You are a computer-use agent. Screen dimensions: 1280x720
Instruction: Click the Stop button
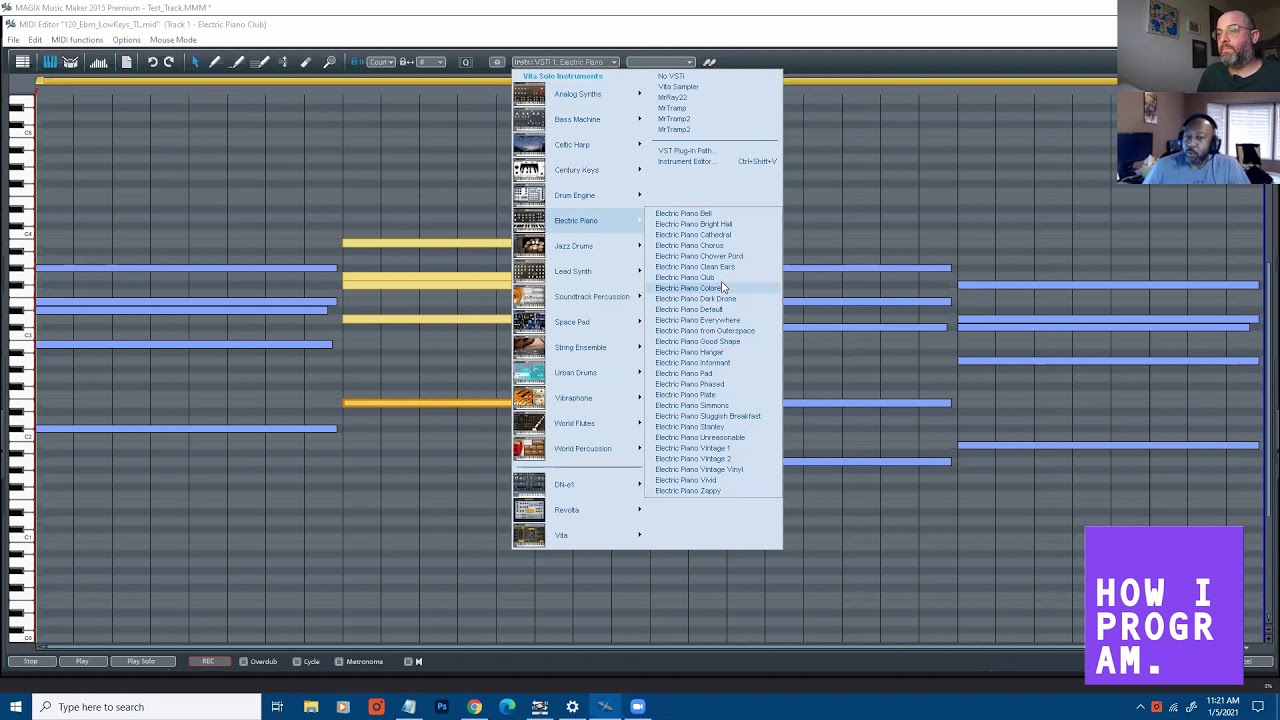click(30, 661)
